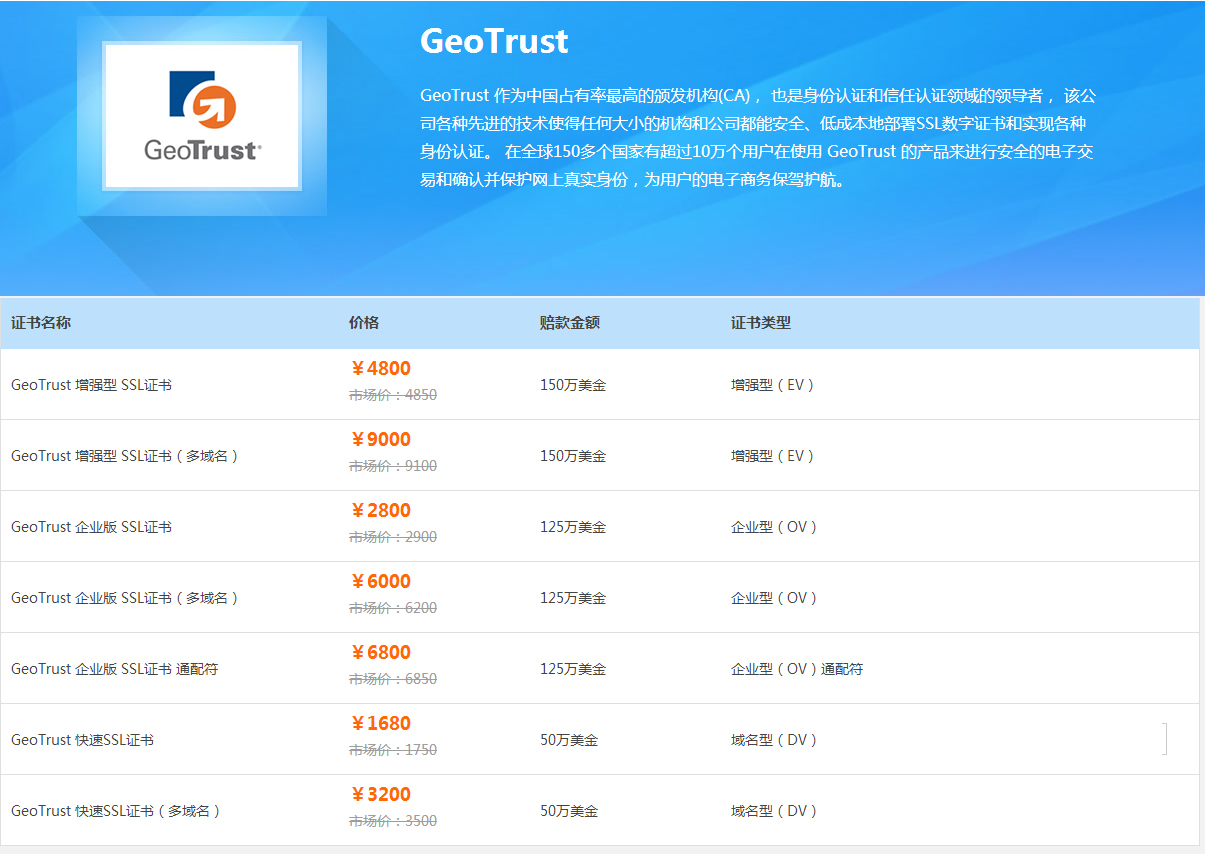Open GeoTrust 企业版 SSL证书 通配符

point(115,669)
